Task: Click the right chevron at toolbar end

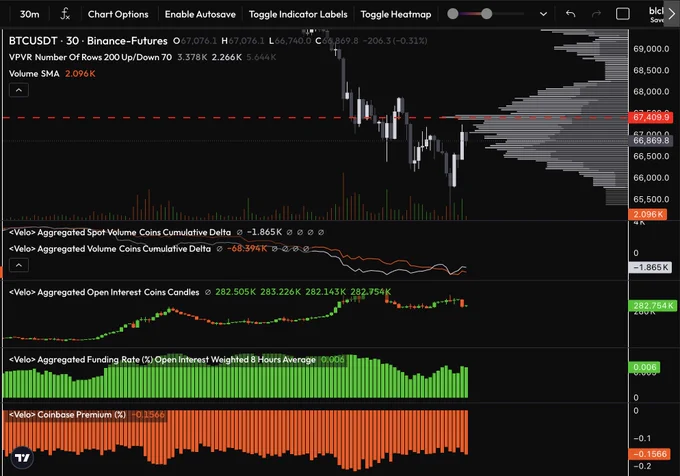Action: [x=672, y=14]
